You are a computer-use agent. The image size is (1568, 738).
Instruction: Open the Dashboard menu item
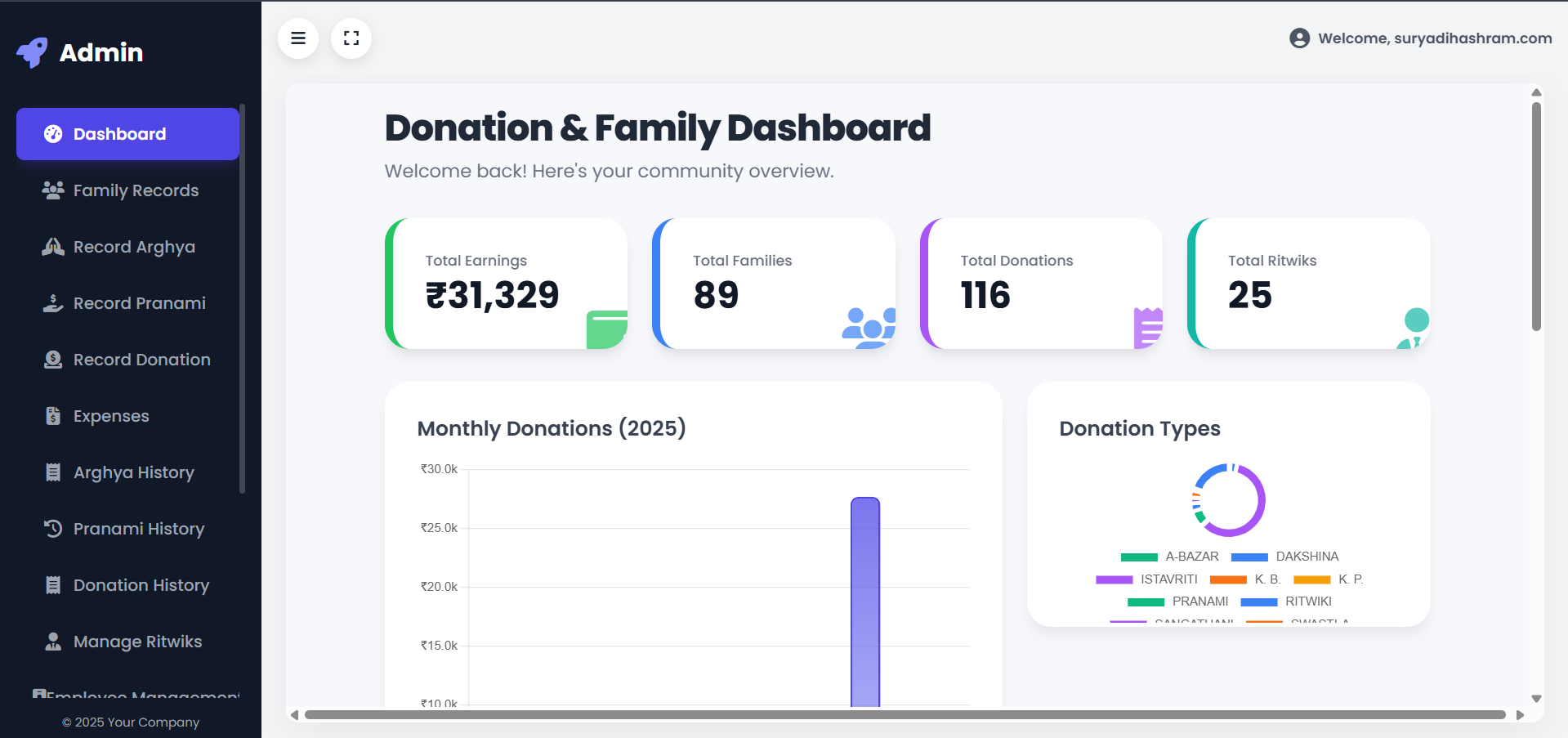(x=127, y=134)
